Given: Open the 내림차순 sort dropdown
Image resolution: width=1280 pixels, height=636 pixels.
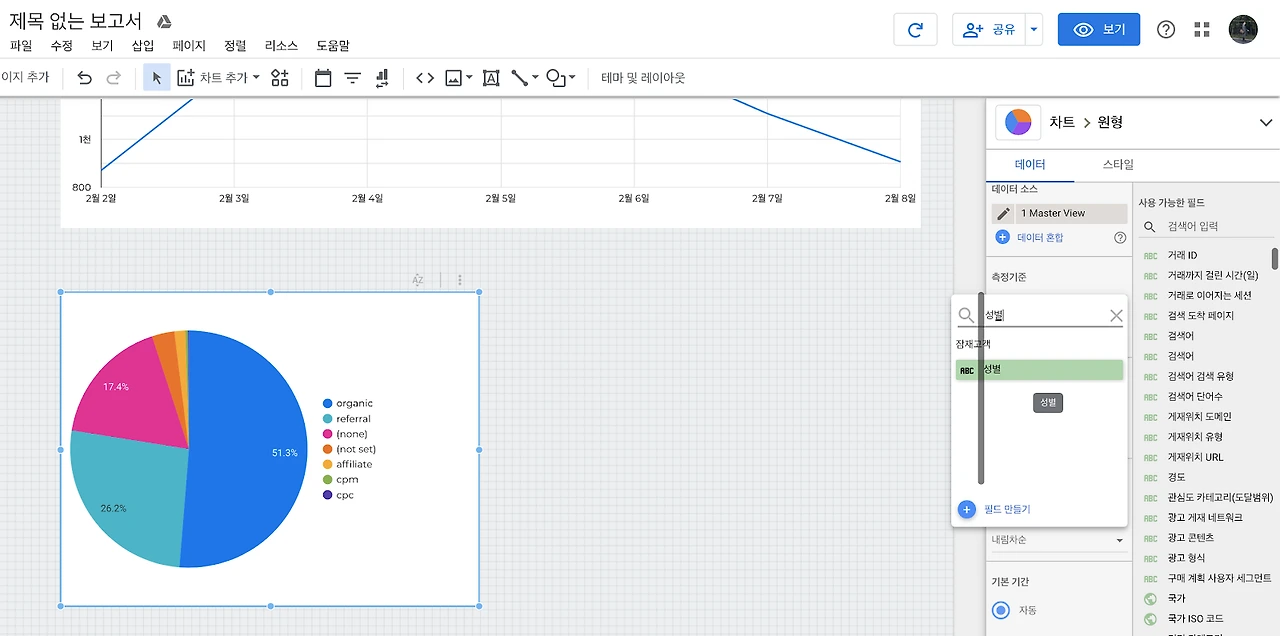Looking at the screenshot, I should click(x=1058, y=540).
